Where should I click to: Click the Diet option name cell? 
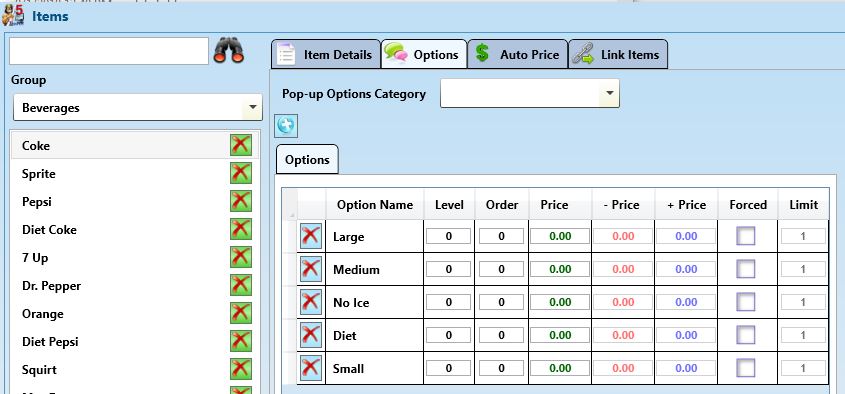coord(375,335)
